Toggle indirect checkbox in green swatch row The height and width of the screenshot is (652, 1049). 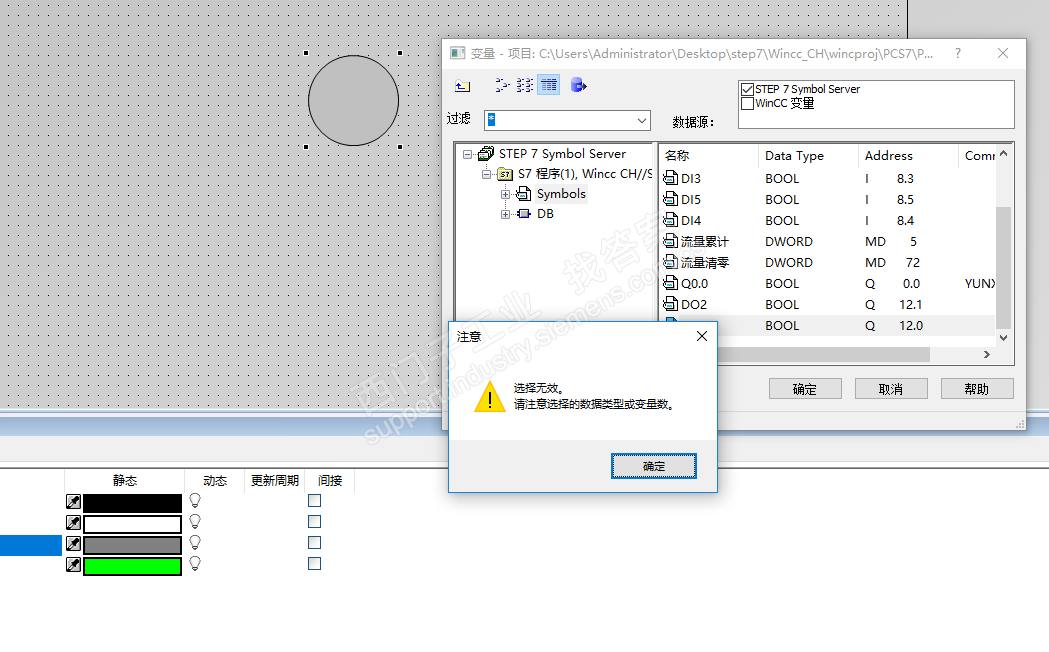[314, 563]
